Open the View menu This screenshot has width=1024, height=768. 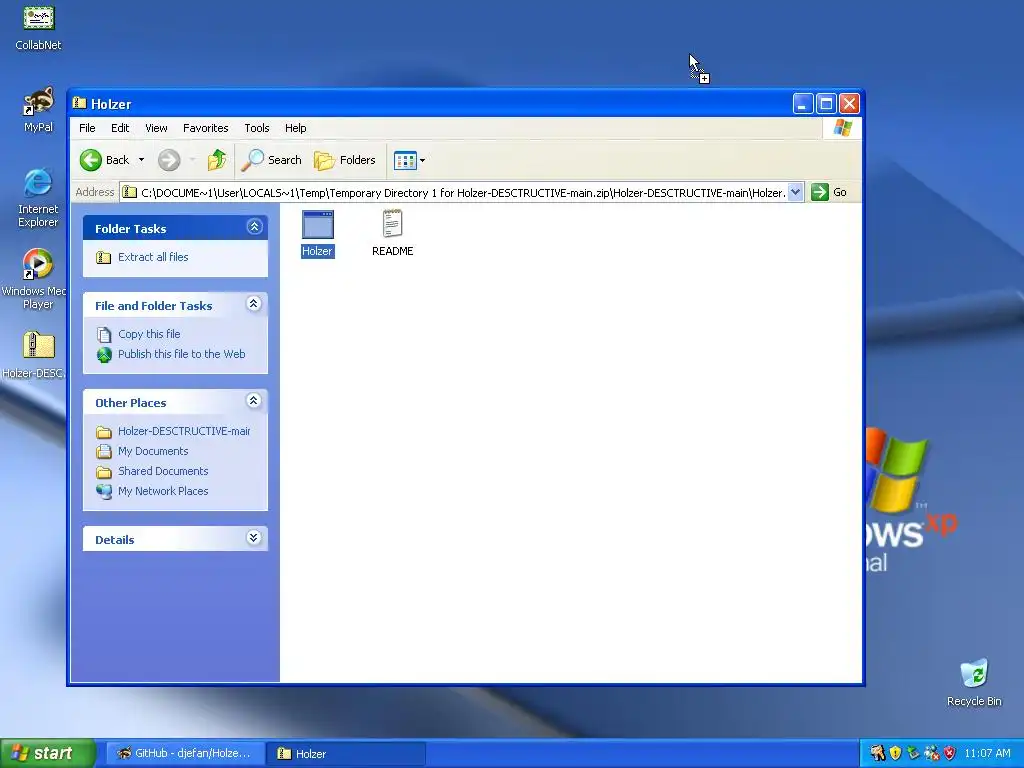(x=156, y=128)
